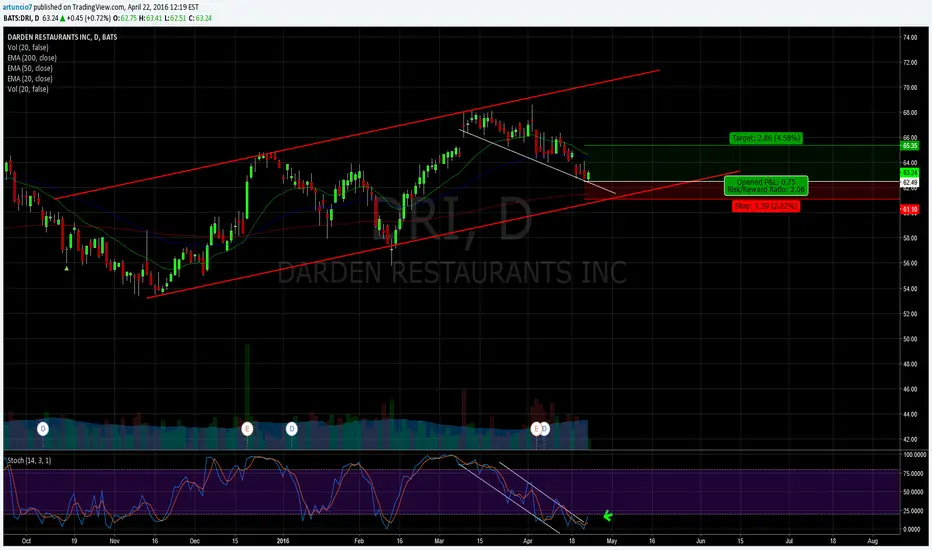Click the 50.00 price axis label
The image size is (932, 550).
point(910,339)
